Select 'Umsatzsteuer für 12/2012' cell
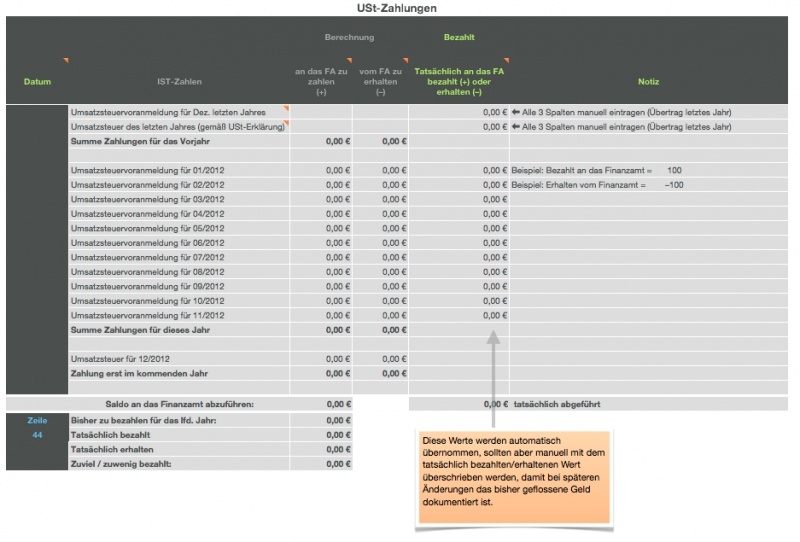 click(x=179, y=359)
